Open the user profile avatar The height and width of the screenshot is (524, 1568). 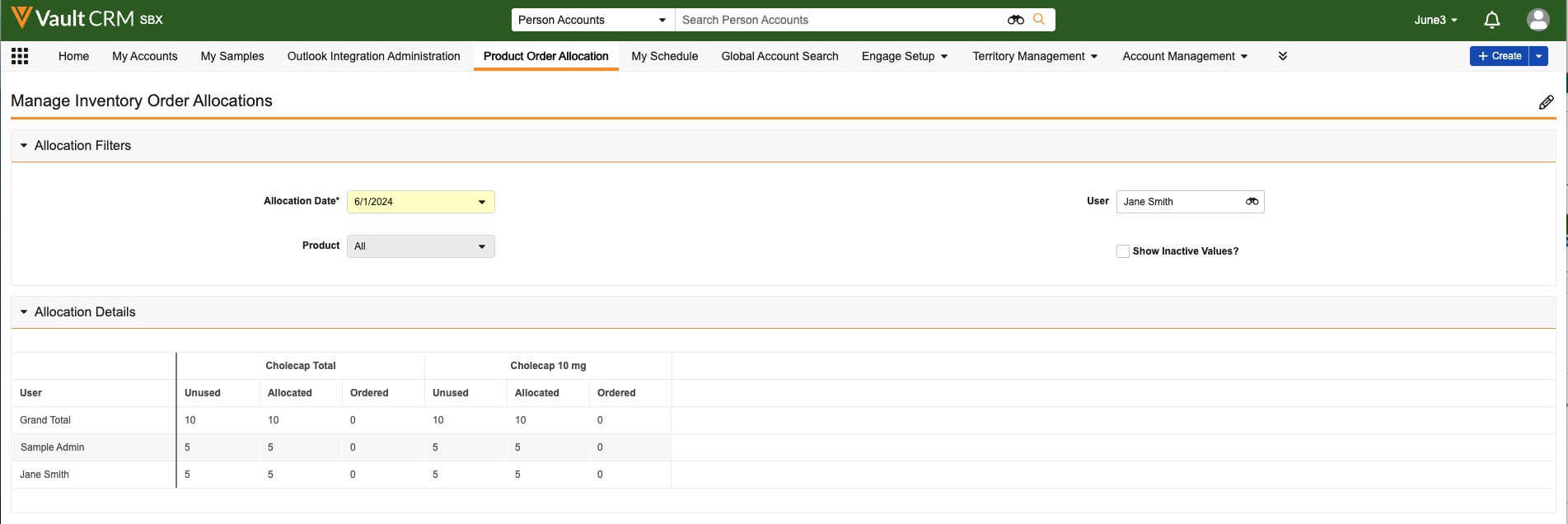(1538, 20)
